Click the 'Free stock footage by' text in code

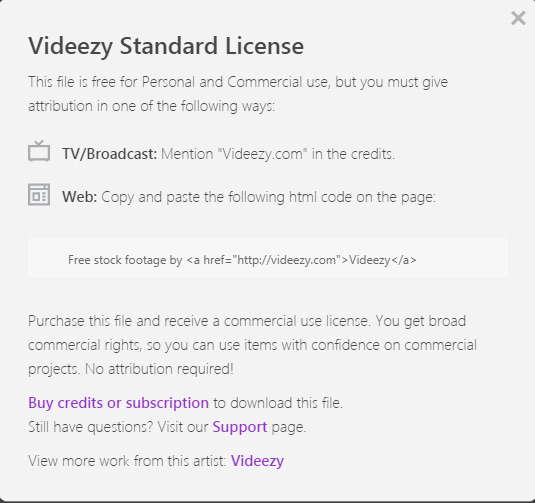[x=125, y=260]
